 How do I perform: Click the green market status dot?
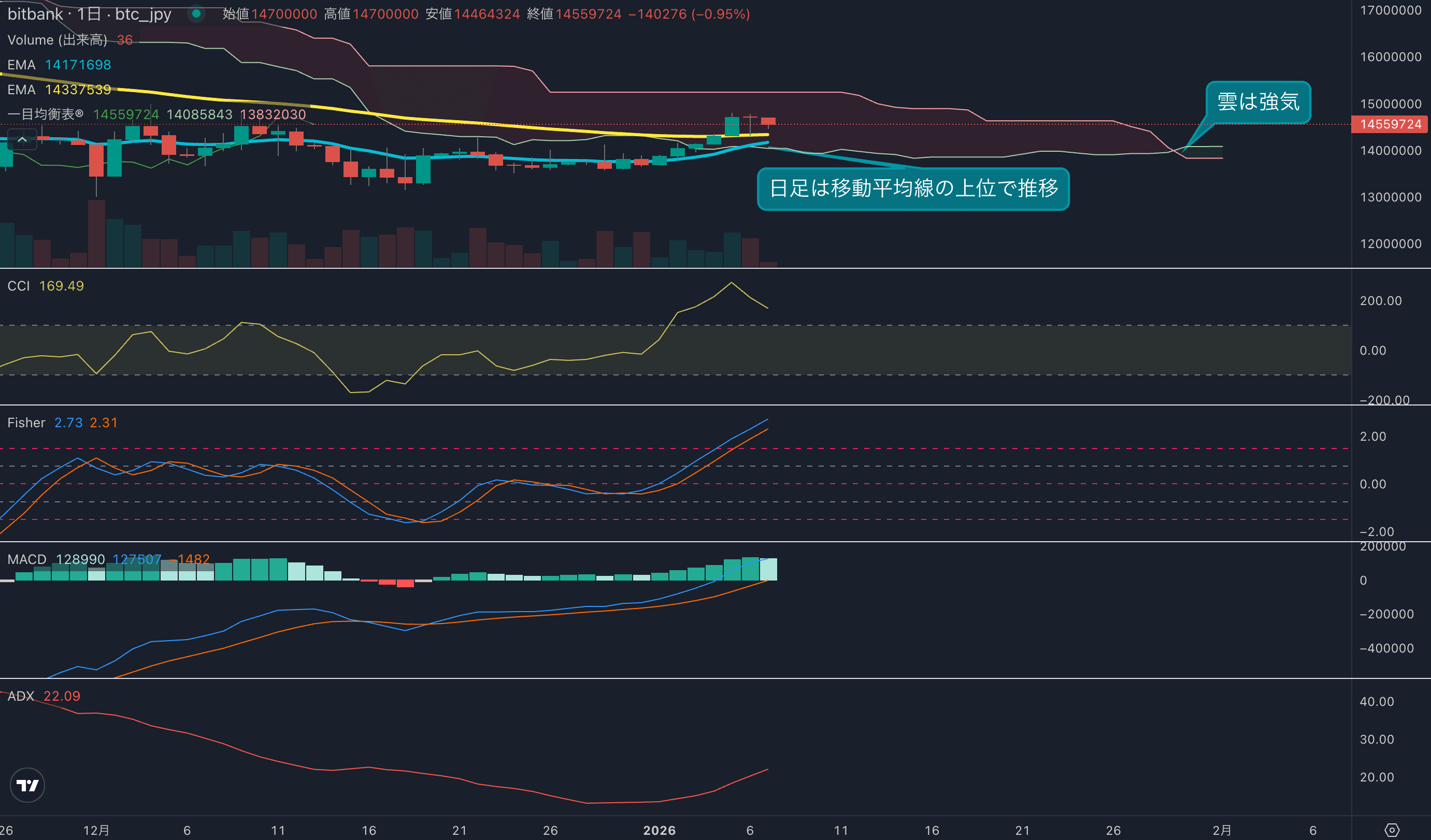pos(196,13)
